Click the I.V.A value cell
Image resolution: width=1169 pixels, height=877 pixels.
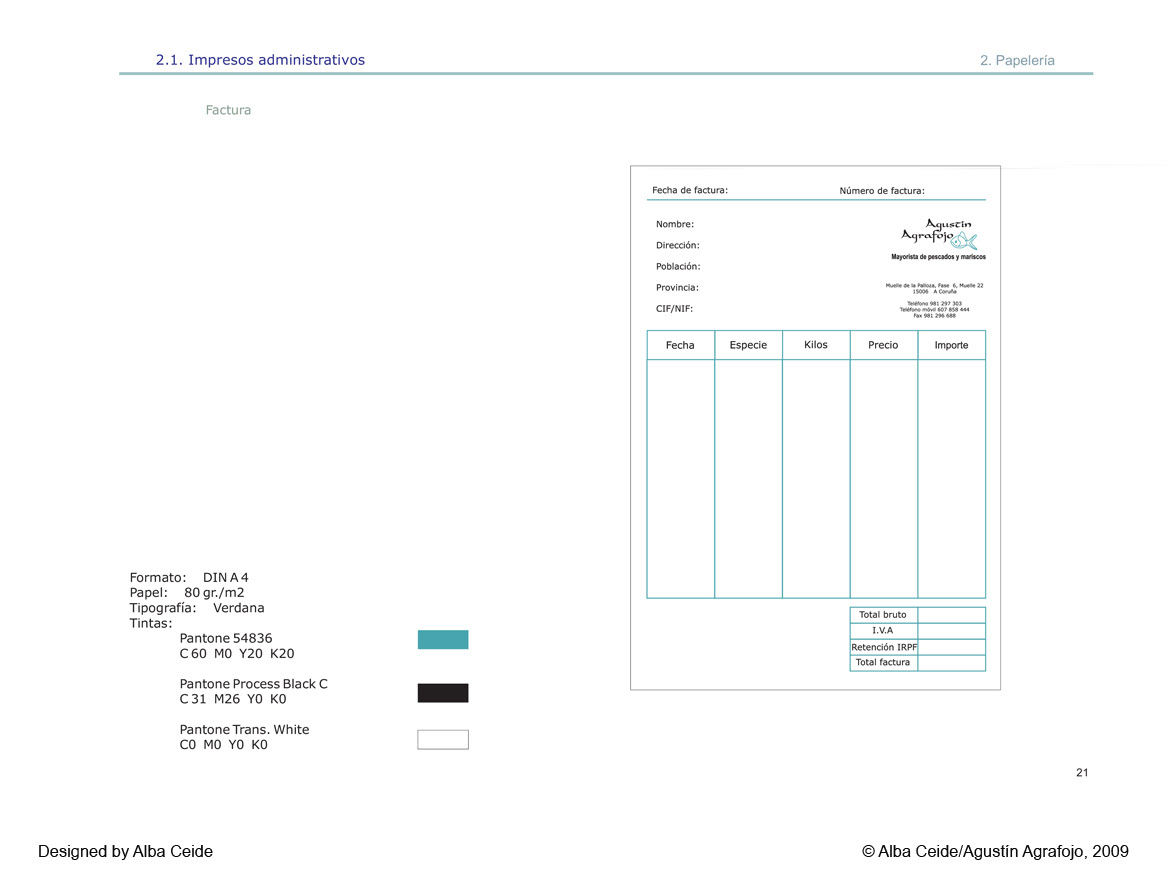pyautogui.click(x=951, y=631)
